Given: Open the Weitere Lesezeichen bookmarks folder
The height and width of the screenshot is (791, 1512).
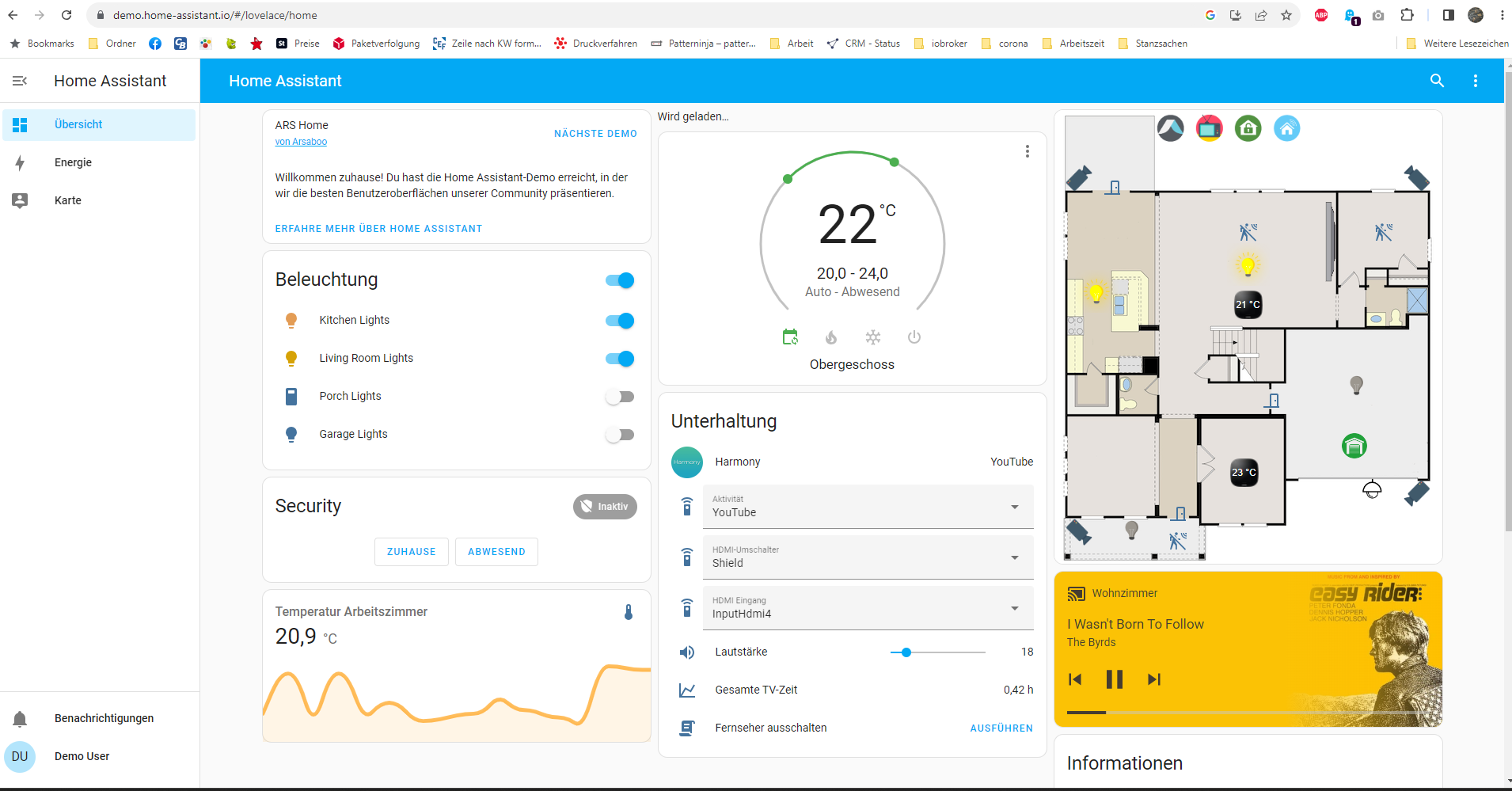Looking at the screenshot, I should pyautogui.click(x=1457, y=44).
